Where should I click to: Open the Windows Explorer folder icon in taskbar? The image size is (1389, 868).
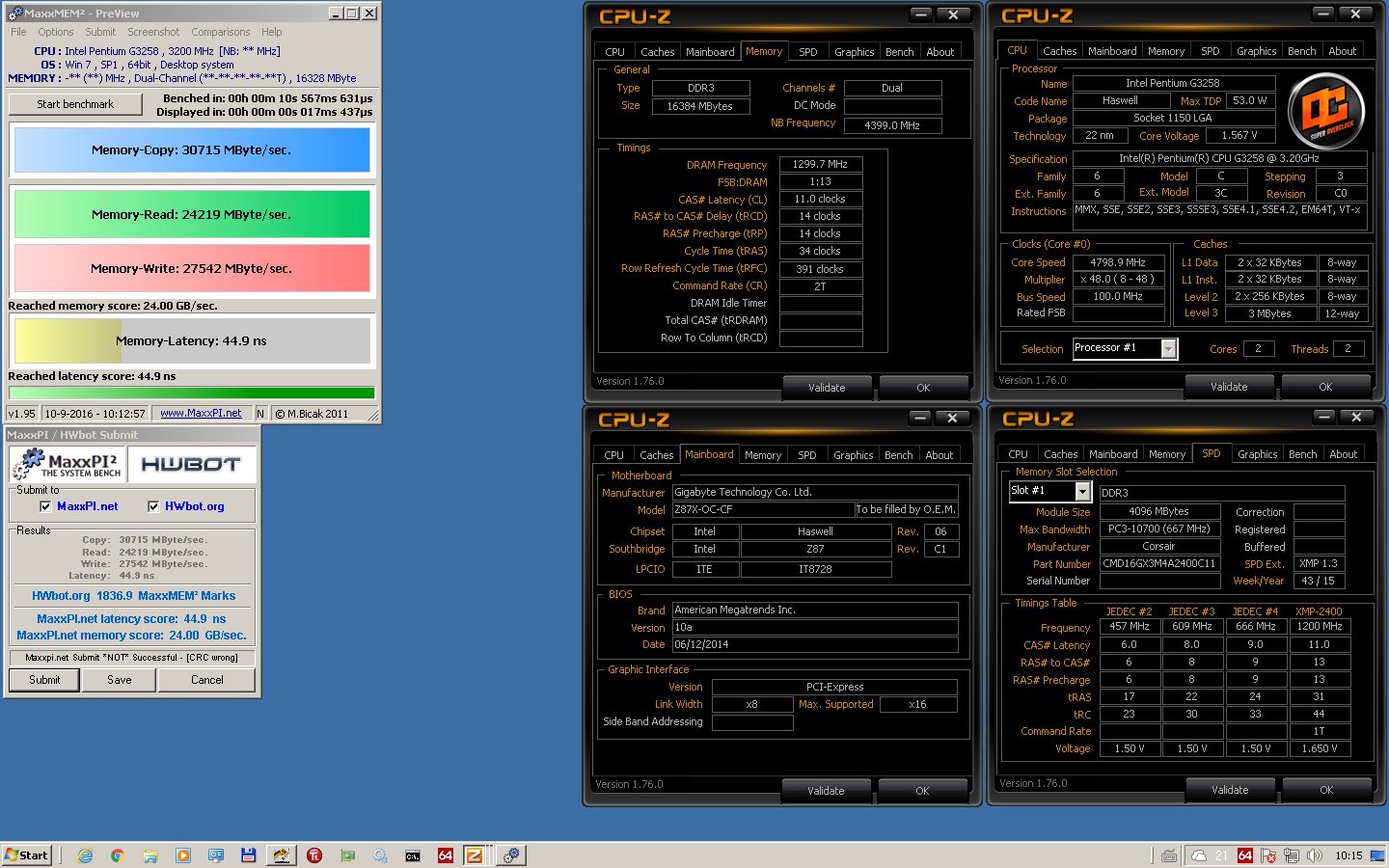point(150,854)
